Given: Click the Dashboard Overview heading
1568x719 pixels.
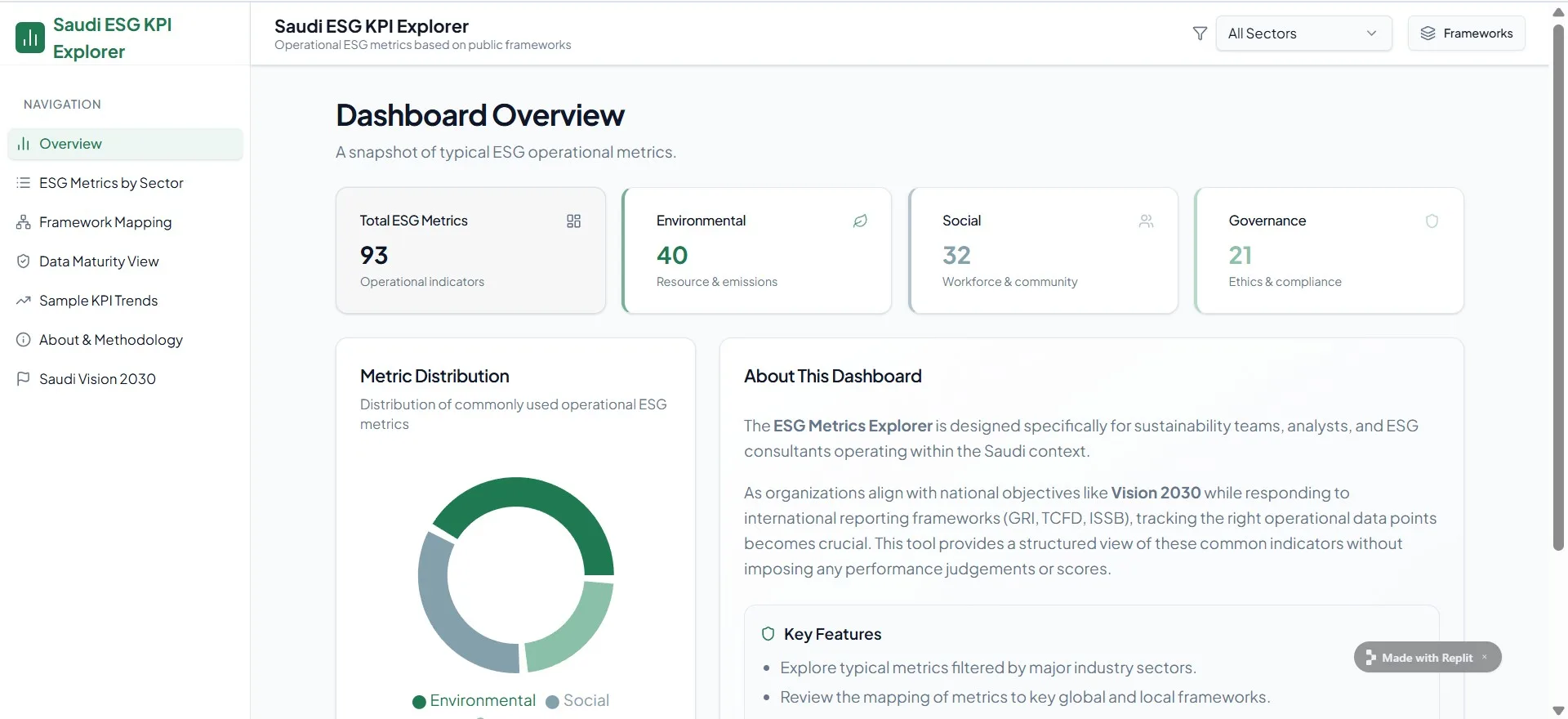Looking at the screenshot, I should pyautogui.click(x=480, y=115).
